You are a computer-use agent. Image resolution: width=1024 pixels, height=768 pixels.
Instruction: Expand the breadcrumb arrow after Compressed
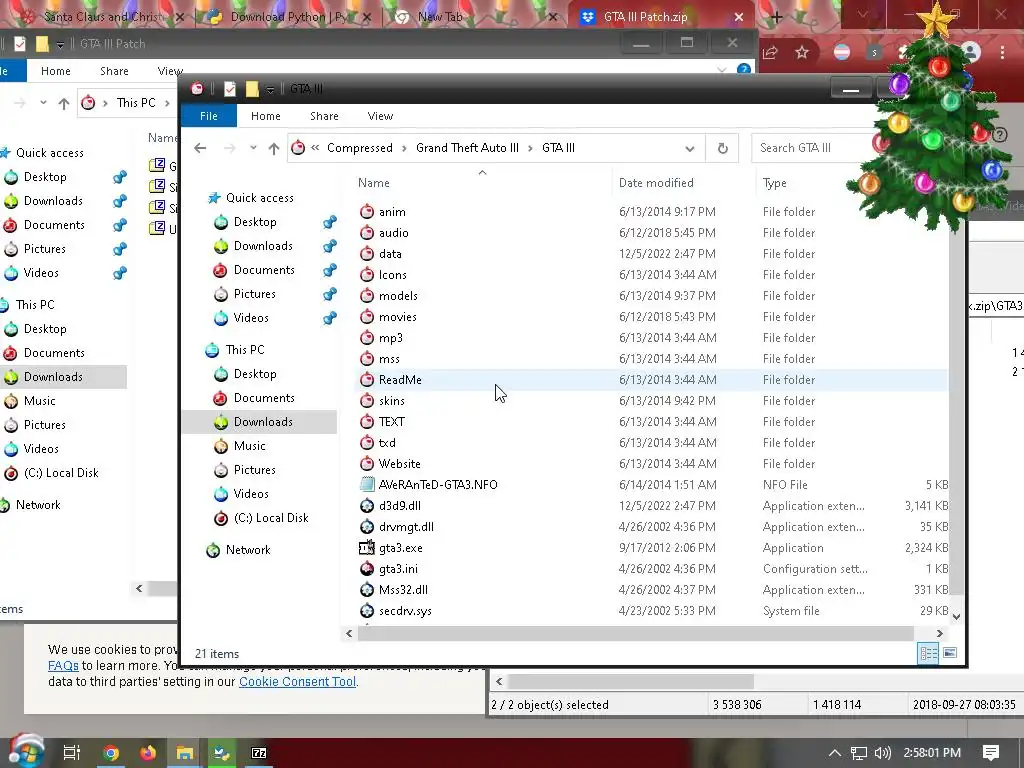coord(404,148)
